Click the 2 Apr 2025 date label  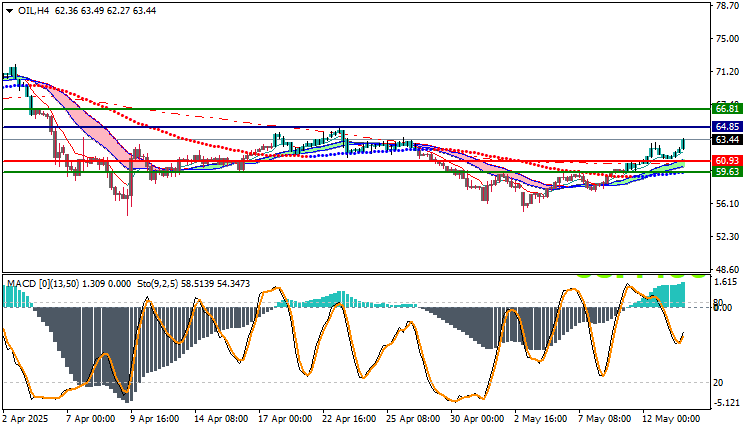(x=25, y=419)
